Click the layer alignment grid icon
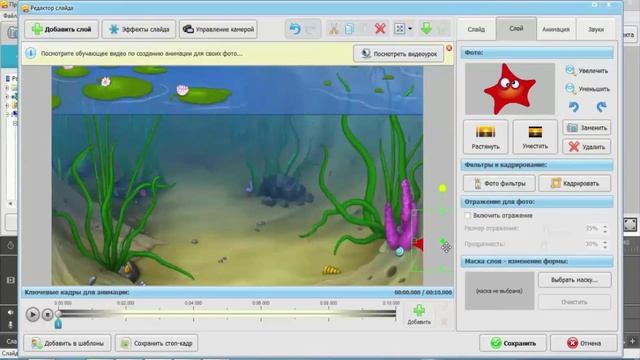The width and height of the screenshot is (640, 360). pos(400,29)
